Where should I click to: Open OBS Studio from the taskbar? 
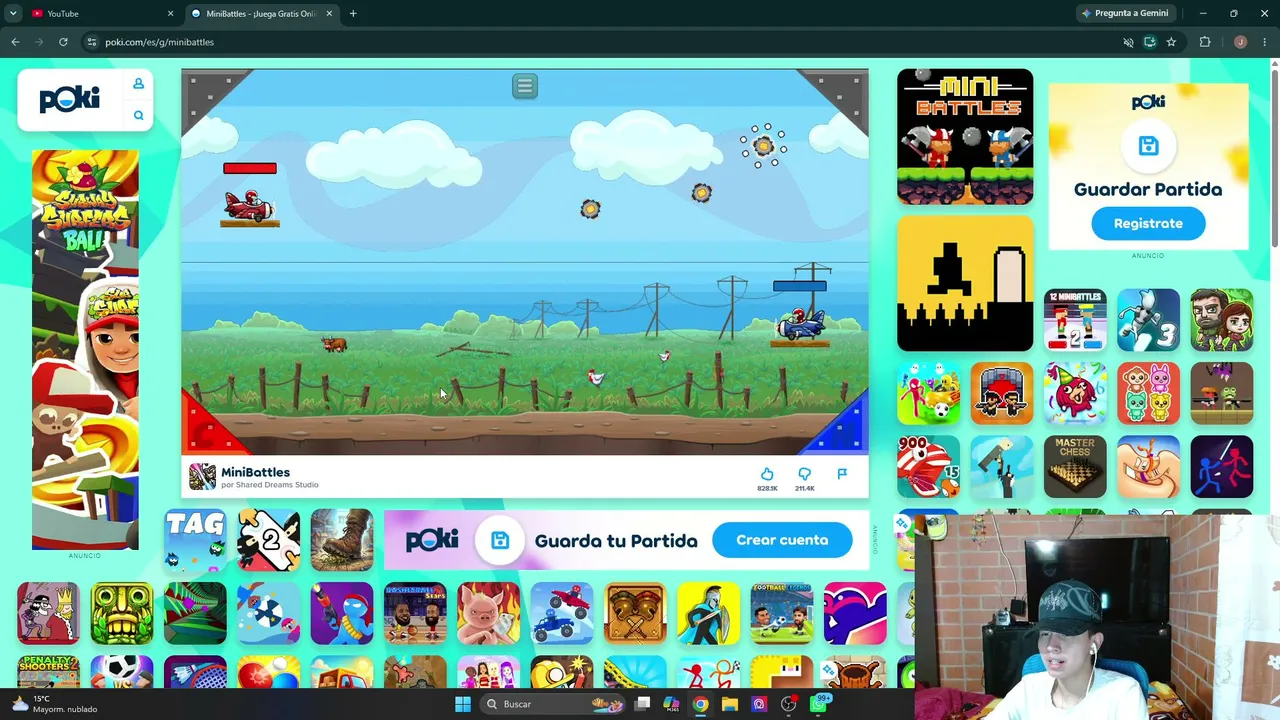789,704
